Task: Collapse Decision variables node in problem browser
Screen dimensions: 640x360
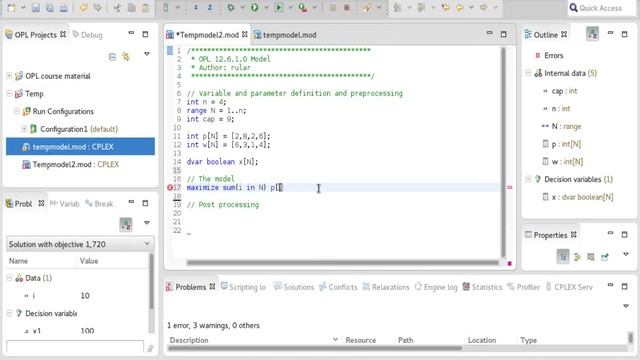Action: (9, 313)
